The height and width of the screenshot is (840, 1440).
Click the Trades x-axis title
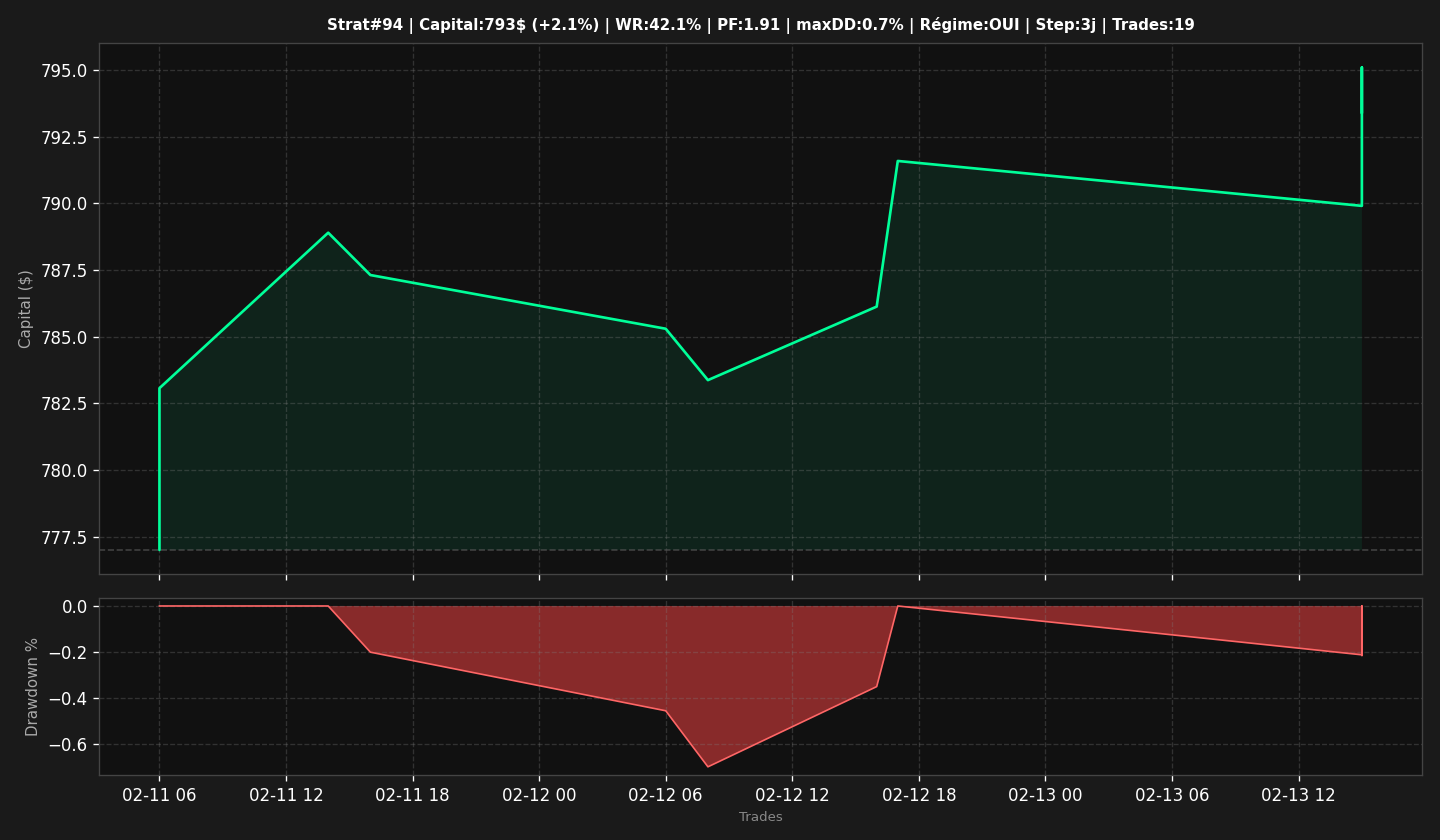[x=761, y=817]
